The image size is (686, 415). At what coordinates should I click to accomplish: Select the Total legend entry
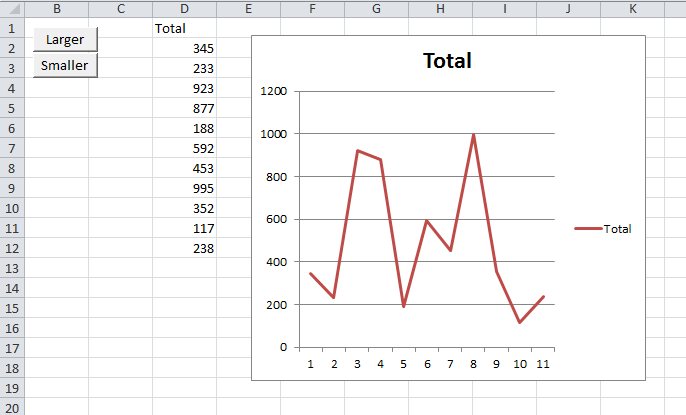[x=603, y=229]
